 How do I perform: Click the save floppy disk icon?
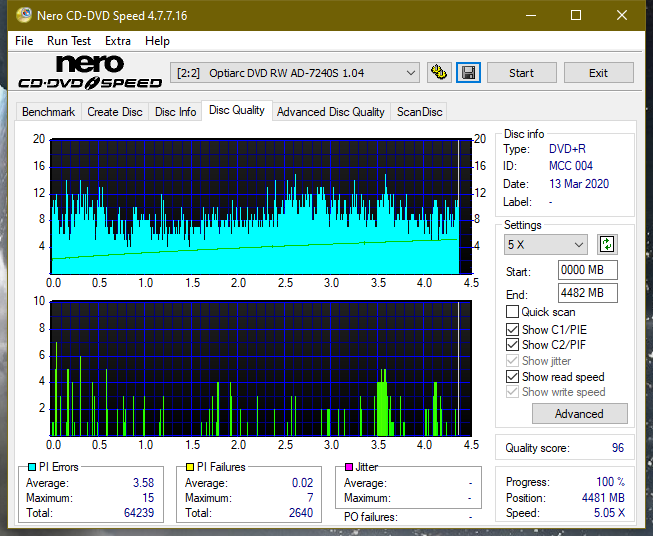coord(469,73)
